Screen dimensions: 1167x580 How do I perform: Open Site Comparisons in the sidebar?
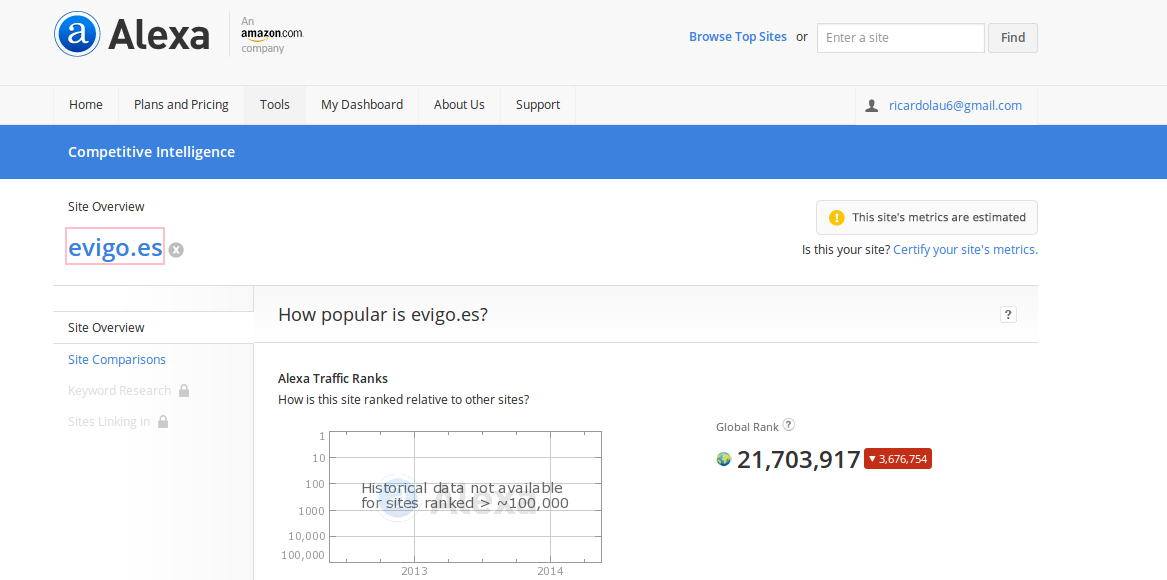click(x=117, y=360)
